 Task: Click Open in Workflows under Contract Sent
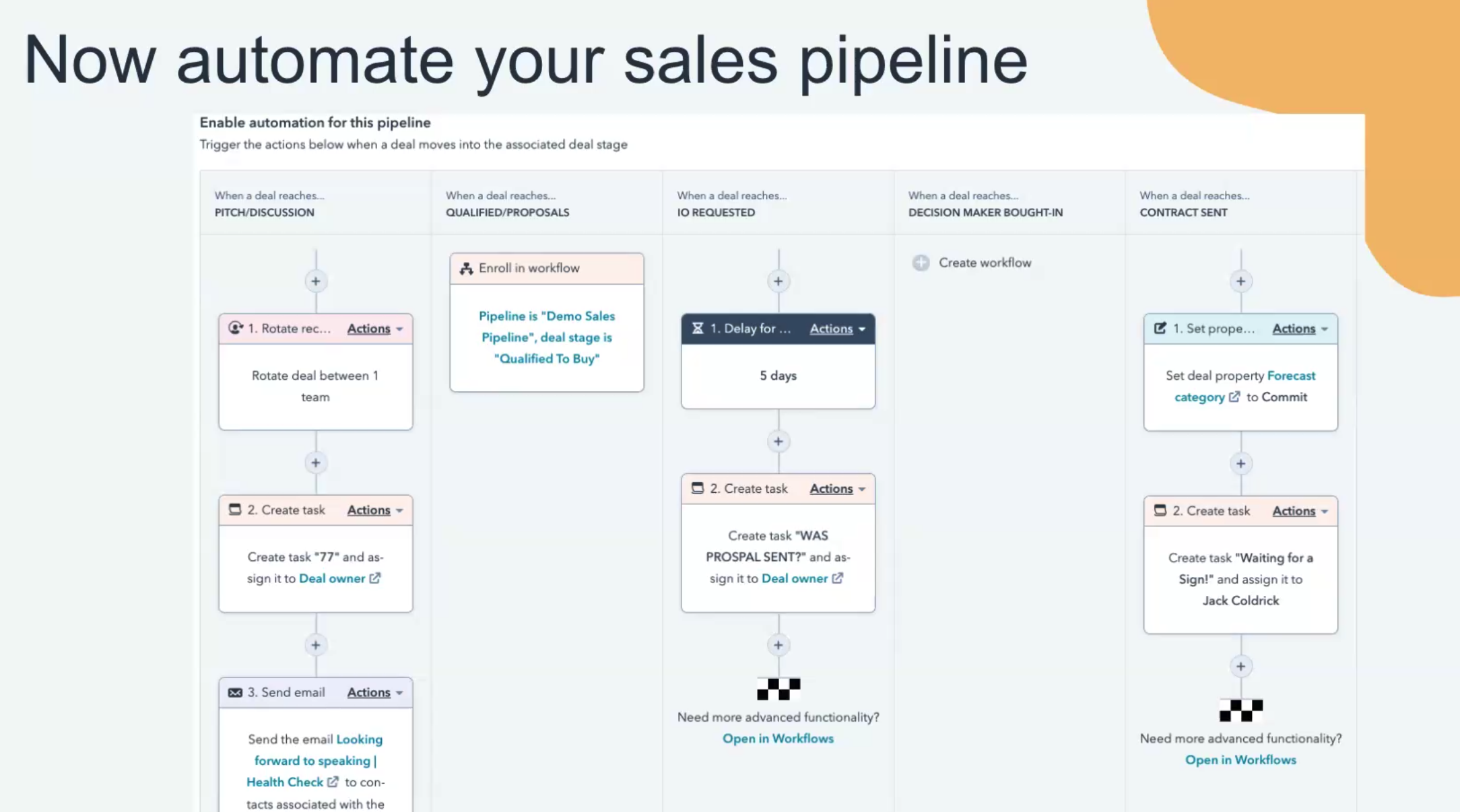coord(1240,759)
